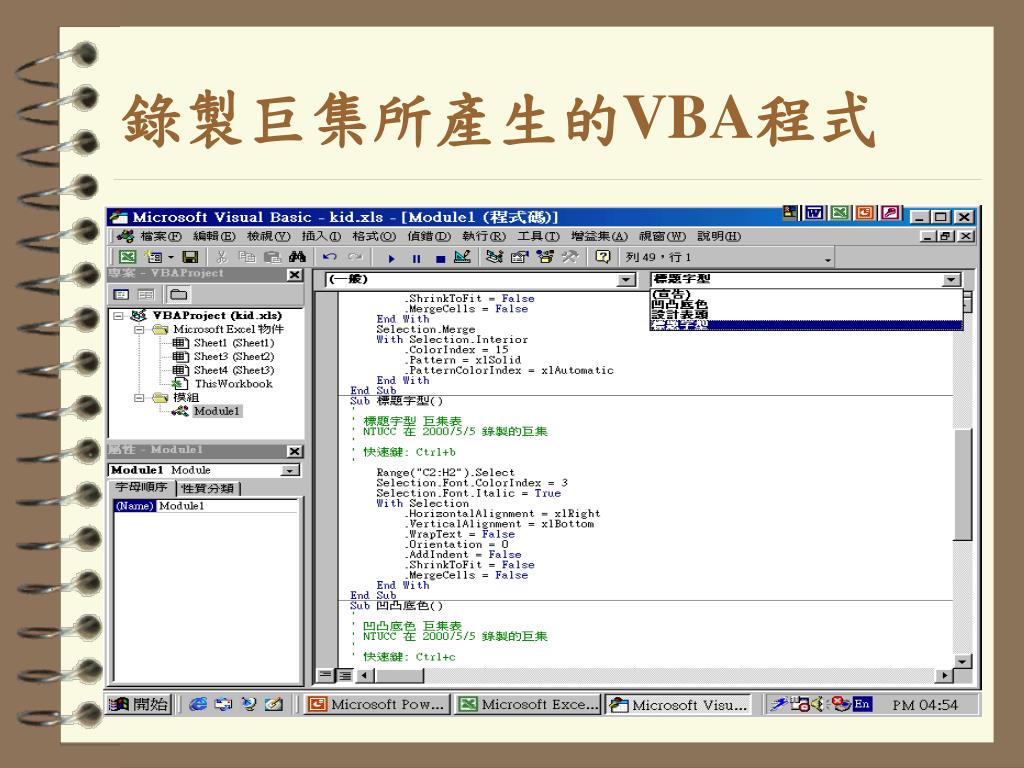1024x768 pixels.
Task: Click the Cut scissors icon
Action: (222, 257)
